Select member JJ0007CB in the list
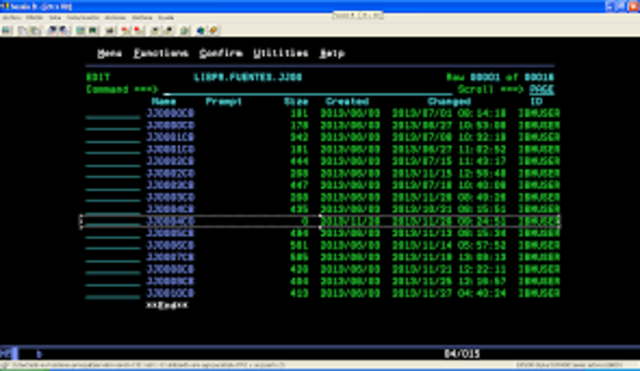The width and height of the screenshot is (640, 371). 170,258
